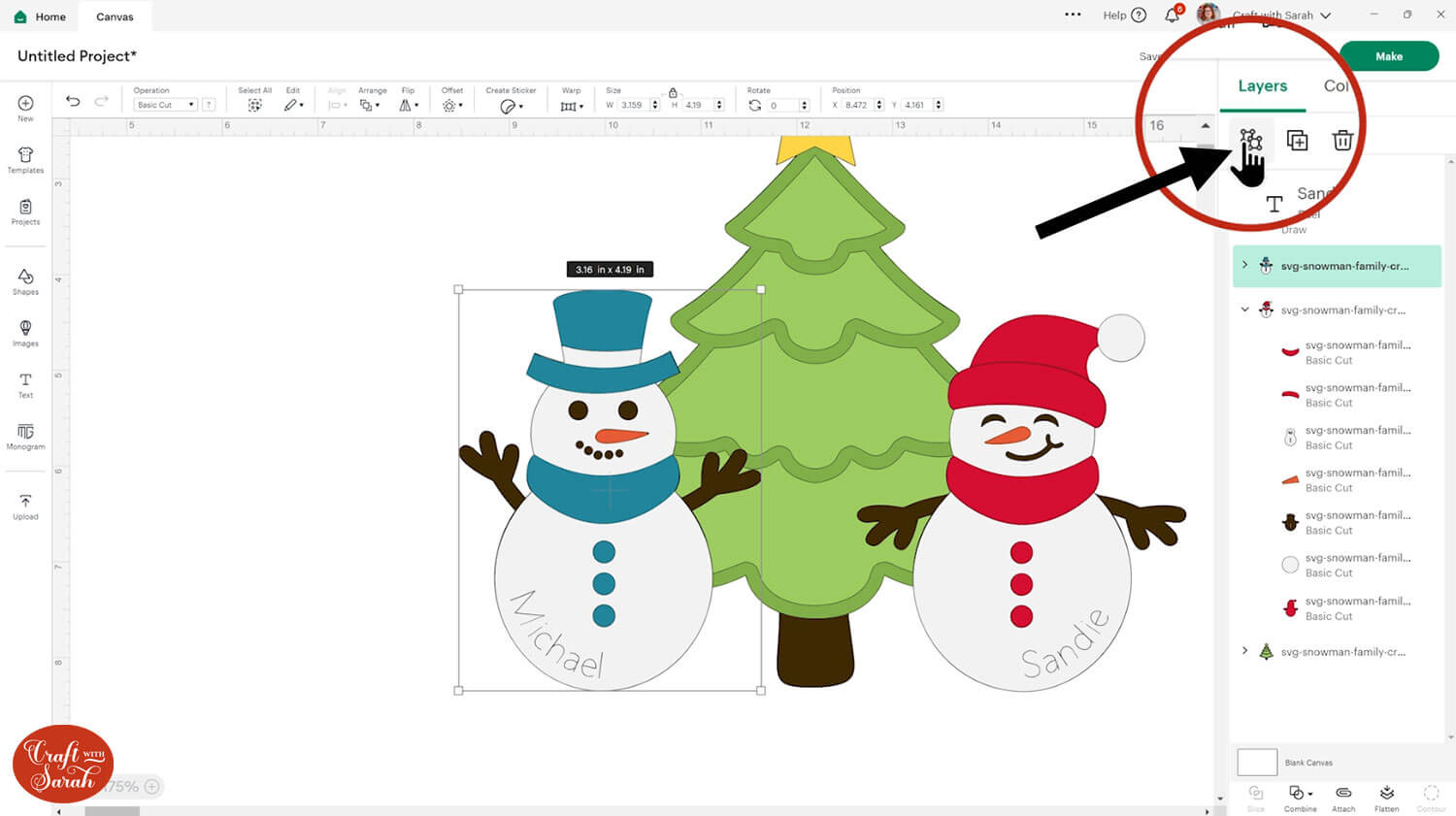Click the Position X field

click(856, 105)
